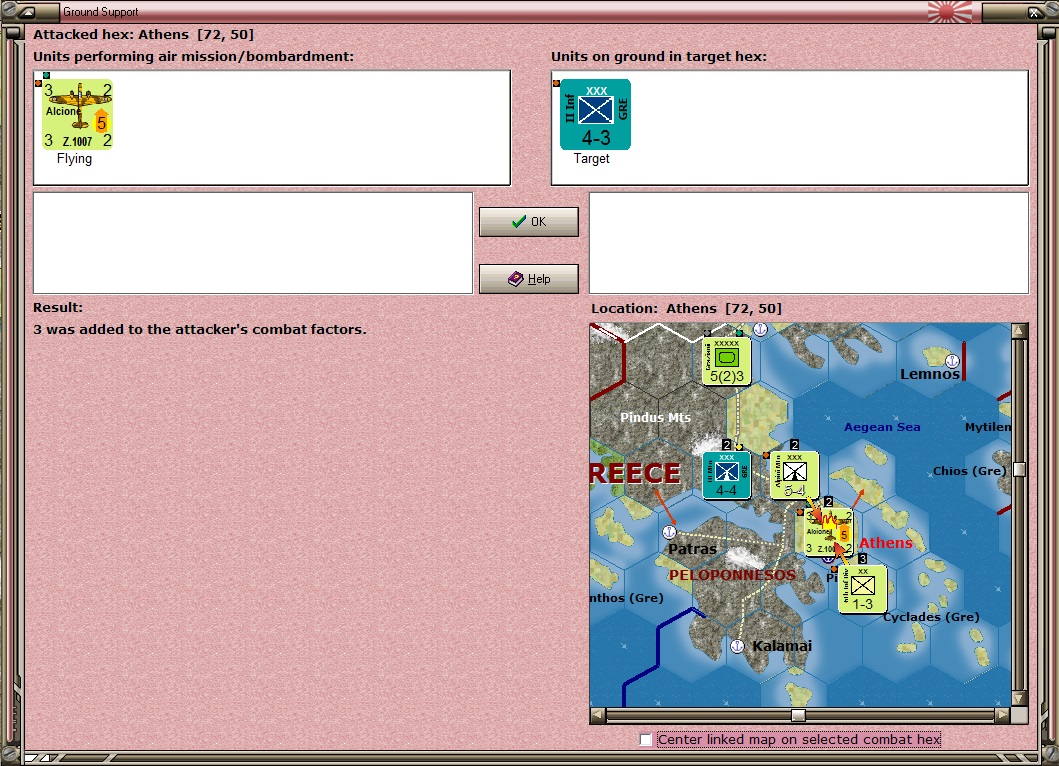
Task: Click the empty lower-right unit list box
Action: click(x=809, y=243)
